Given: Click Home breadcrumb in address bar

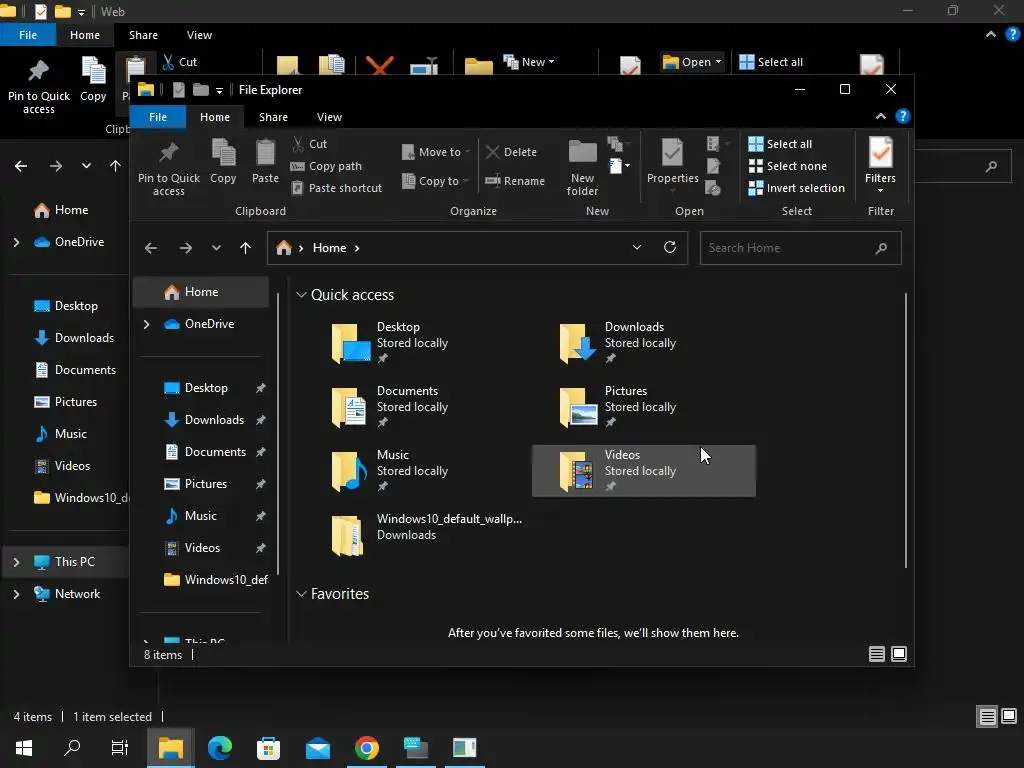Looking at the screenshot, I should click(x=329, y=248).
